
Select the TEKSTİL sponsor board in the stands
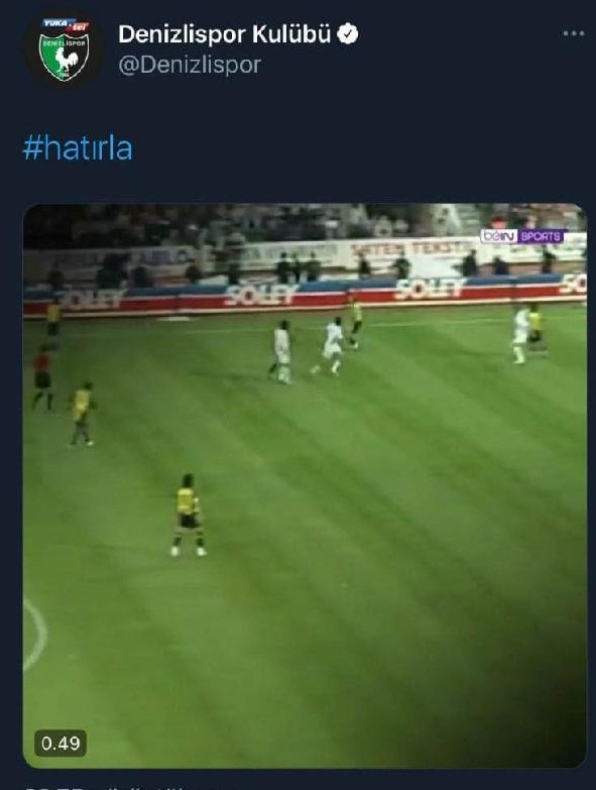coord(412,248)
